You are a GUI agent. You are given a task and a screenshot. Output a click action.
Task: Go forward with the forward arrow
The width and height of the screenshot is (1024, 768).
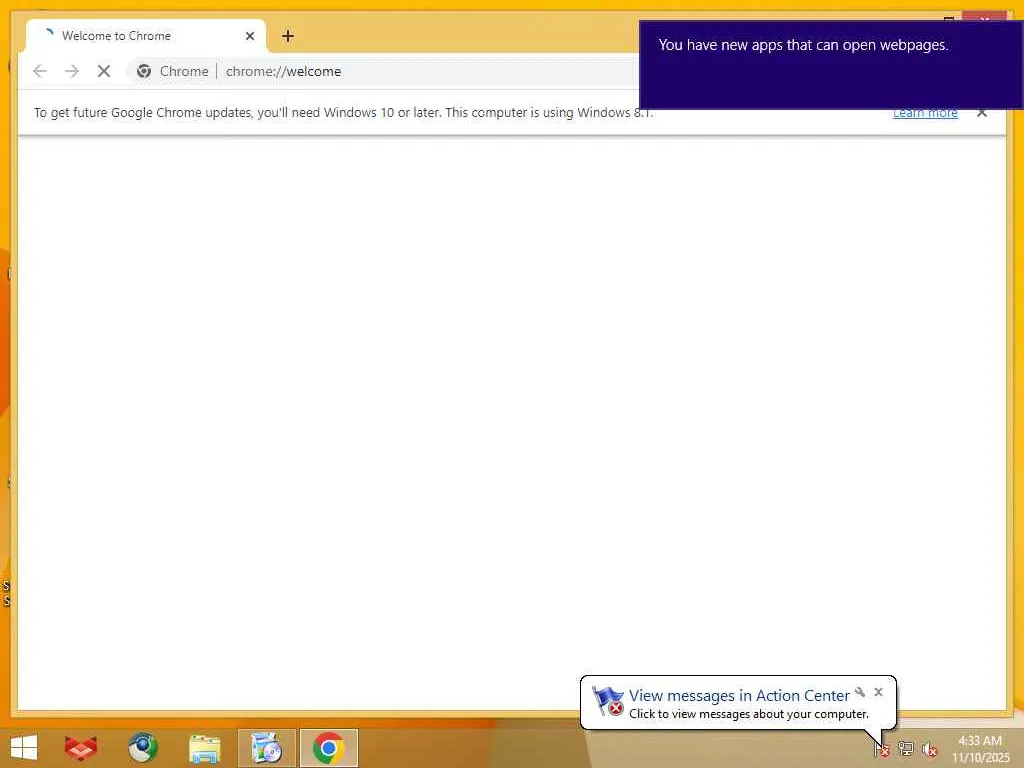point(72,71)
